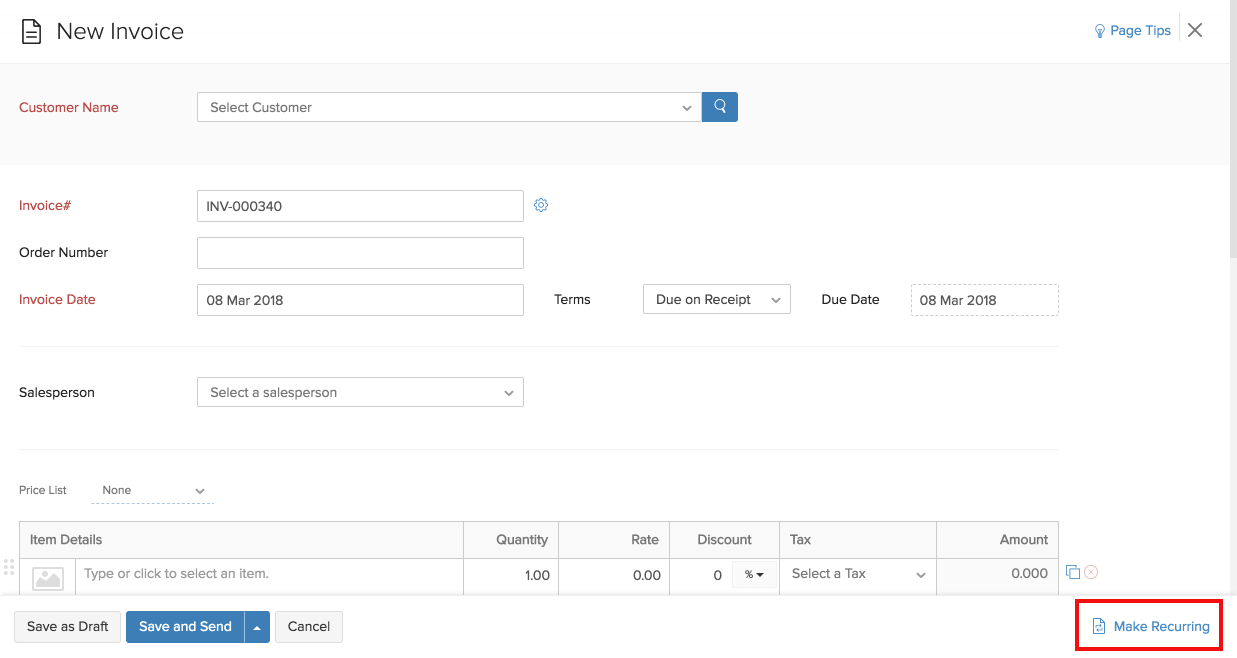This screenshot has height=658, width=1237.
Task: Click the document icon next to New Invoice title
Action: tap(31, 31)
